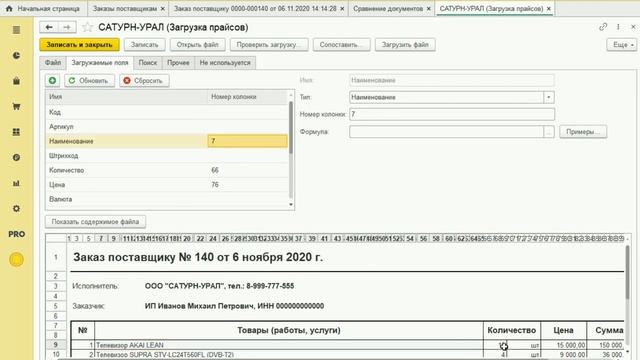The width and height of the screenshot is (640, 360).
Task: Click Загрузить файл button
Action: [x=405, y=44]
